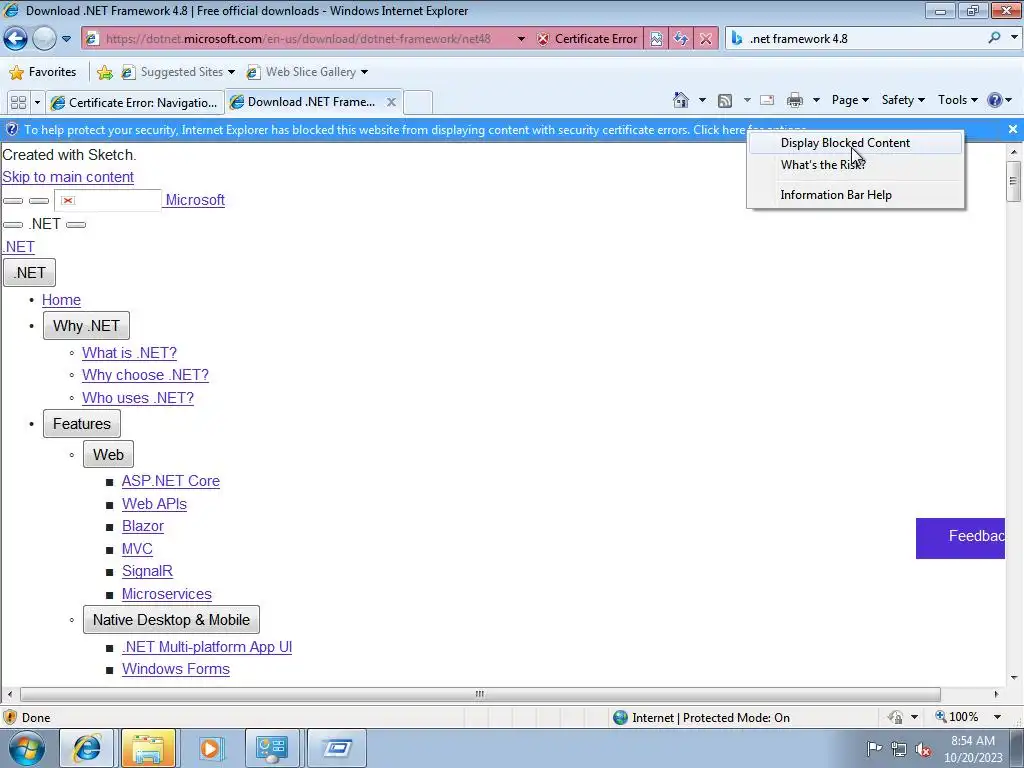
Task: Click the horizontal scrollbar thumb
Action: coord(480,694)
